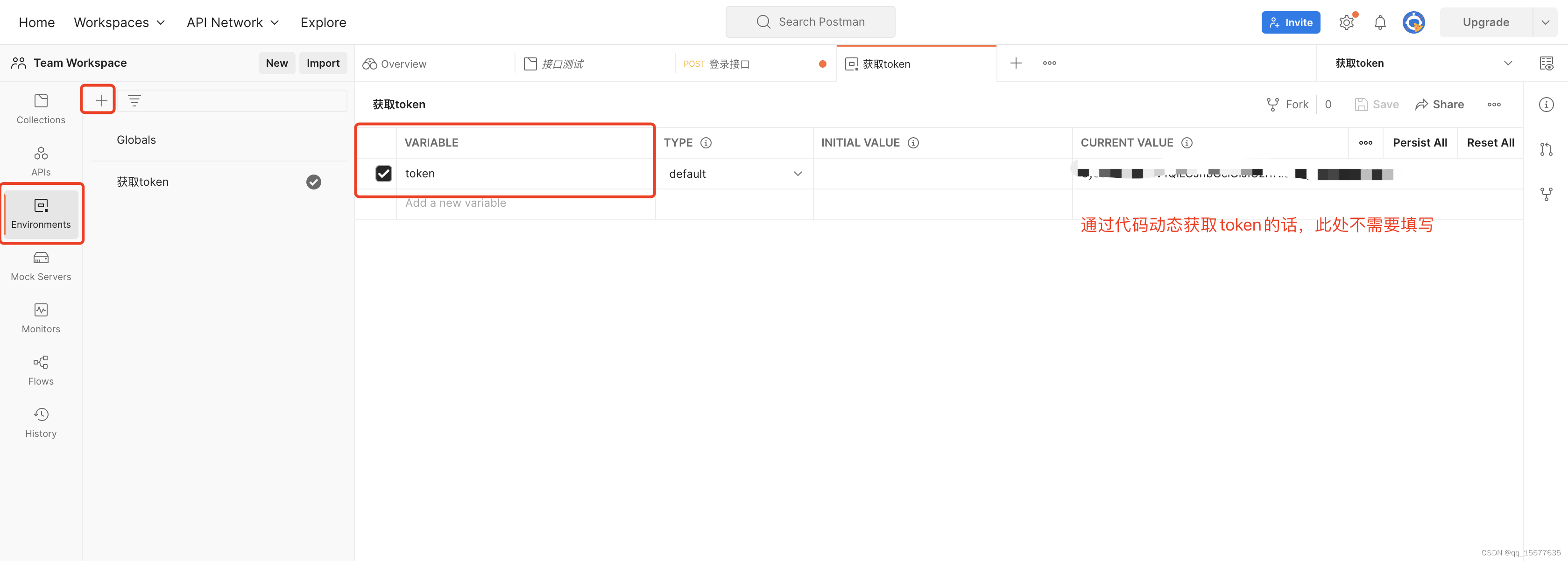
Task: Open the API Network dropdown
Action: 233,22
